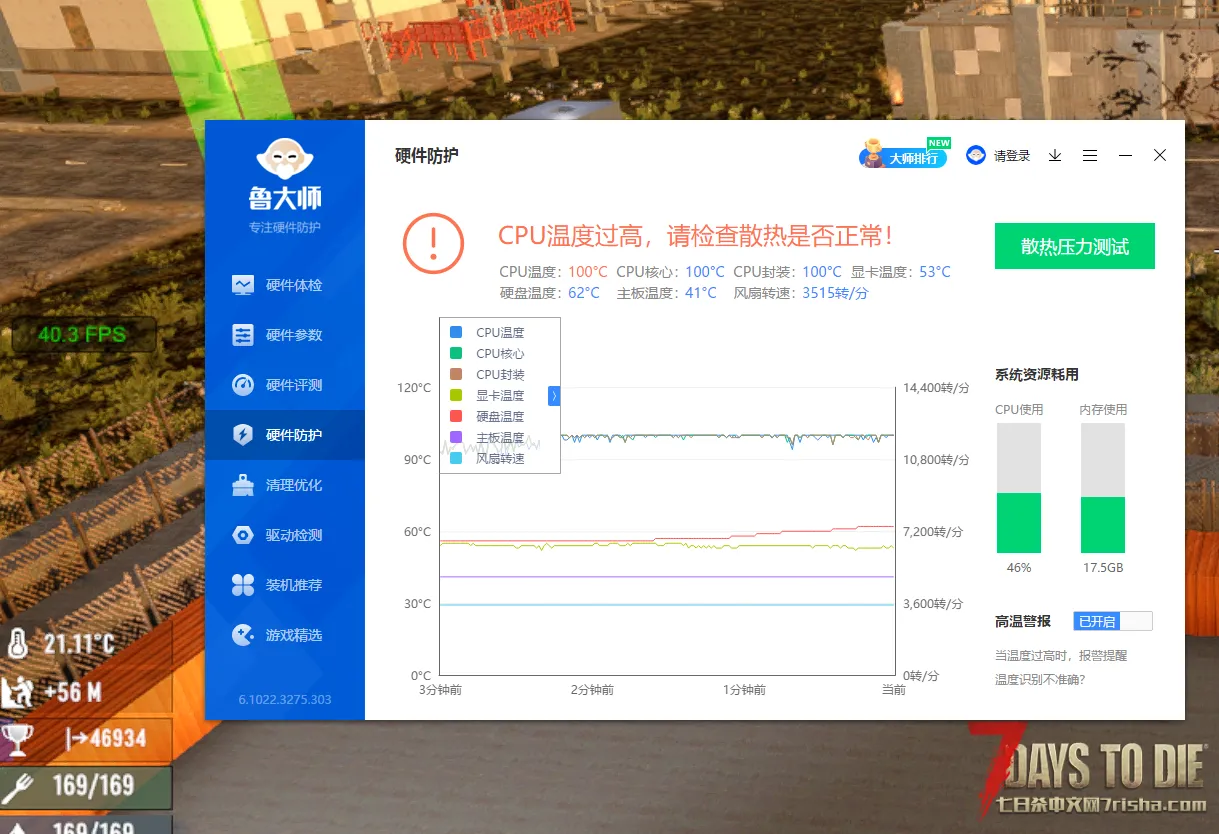Click the 驱动检测 hexagon icon

[243, 535]
